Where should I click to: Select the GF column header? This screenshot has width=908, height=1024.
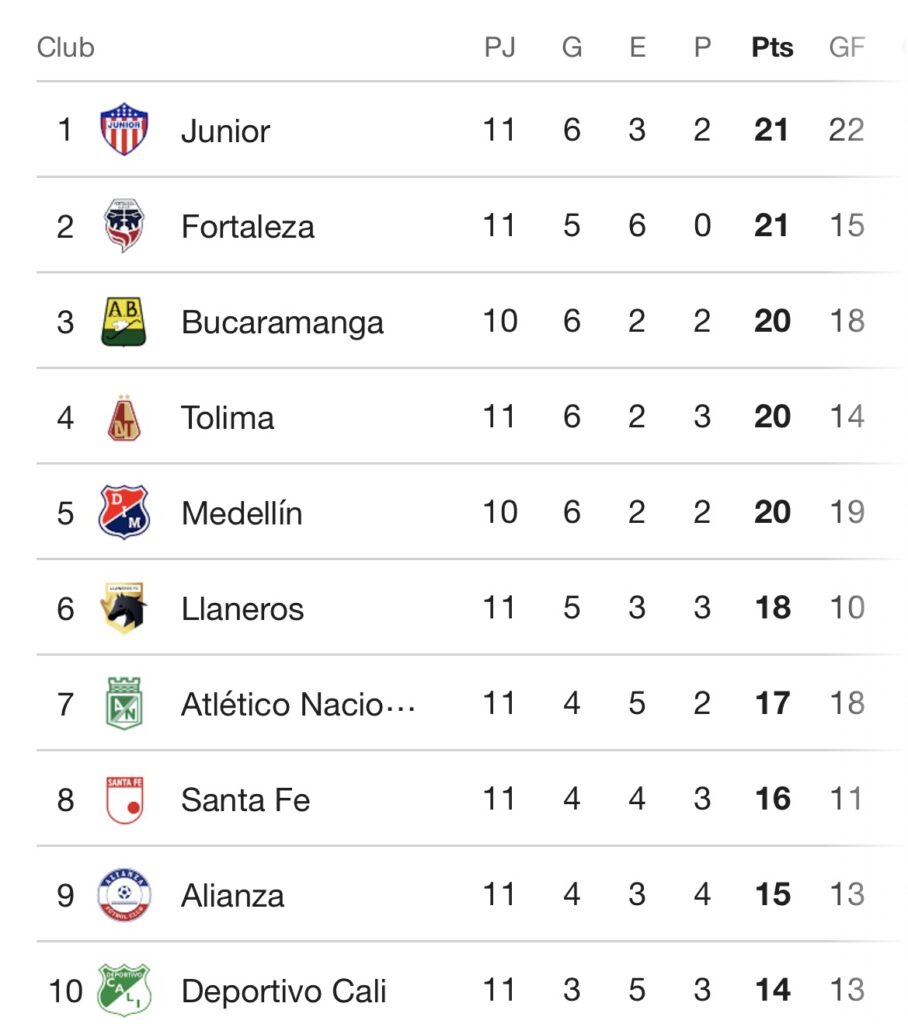click(x=847, y=47)
